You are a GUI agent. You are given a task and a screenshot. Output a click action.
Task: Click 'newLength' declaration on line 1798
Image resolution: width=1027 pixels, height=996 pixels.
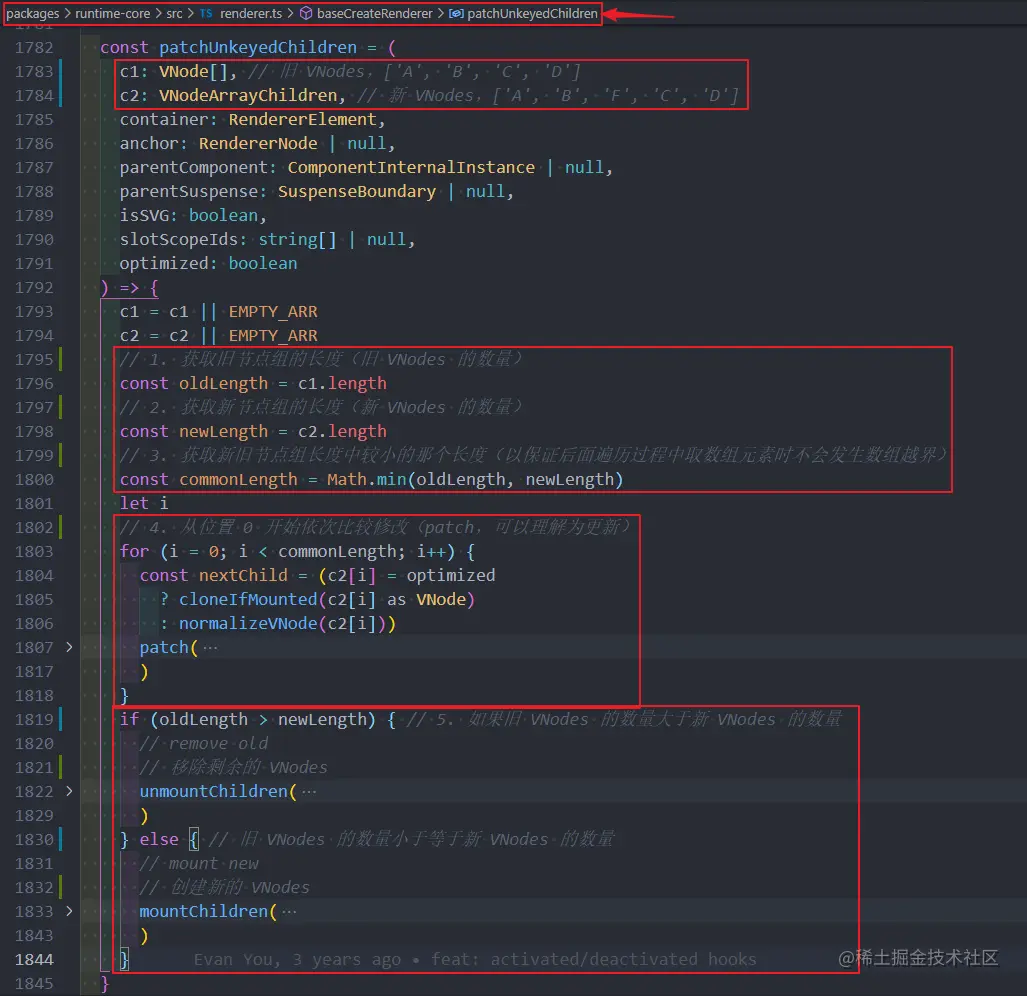click(223, 432)
